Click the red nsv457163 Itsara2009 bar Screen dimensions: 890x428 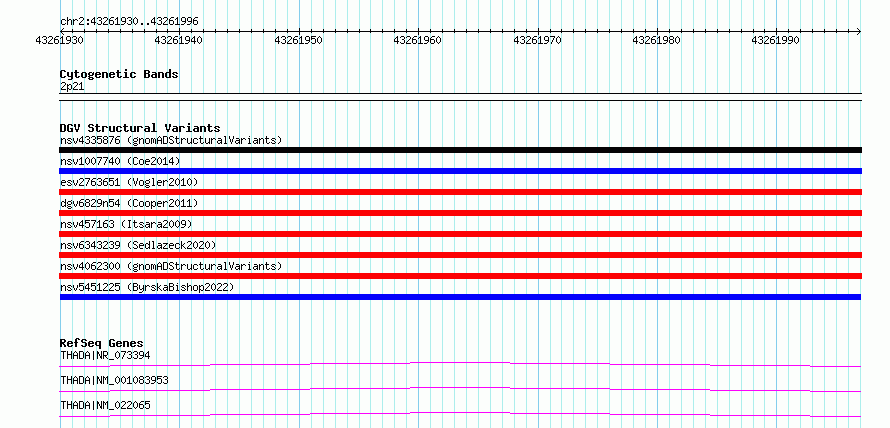point(460,234)
